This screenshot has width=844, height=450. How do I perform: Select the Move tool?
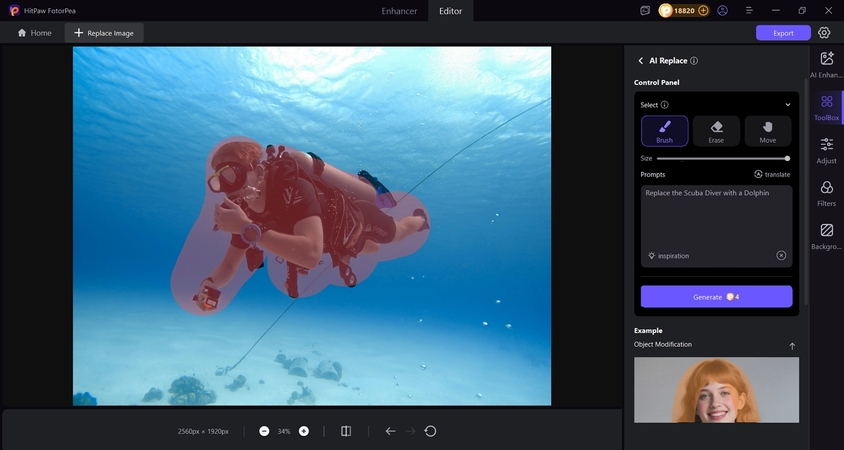tap(767, 131)
